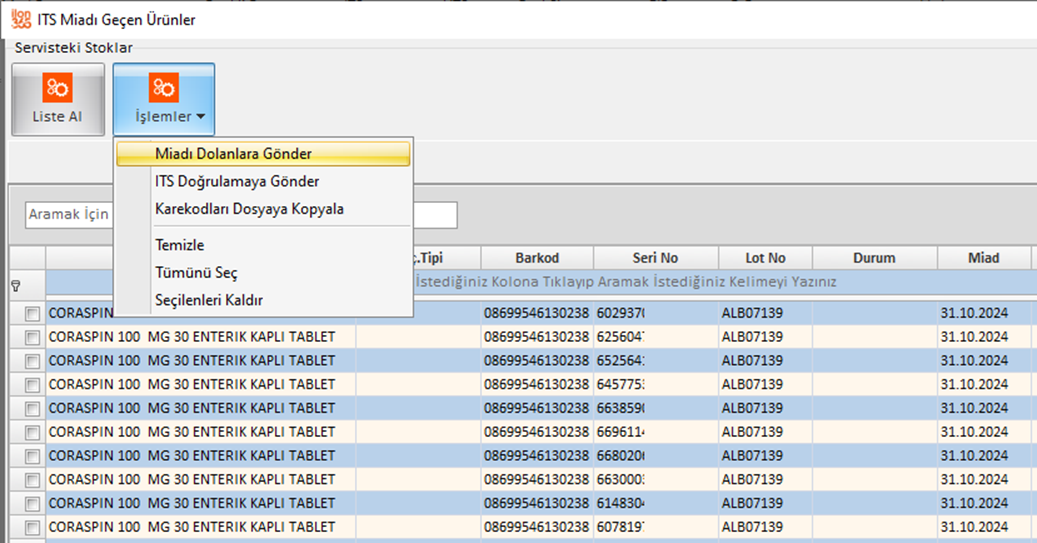Click Seçilenleri Kaldır menu option

pos(209,300)
